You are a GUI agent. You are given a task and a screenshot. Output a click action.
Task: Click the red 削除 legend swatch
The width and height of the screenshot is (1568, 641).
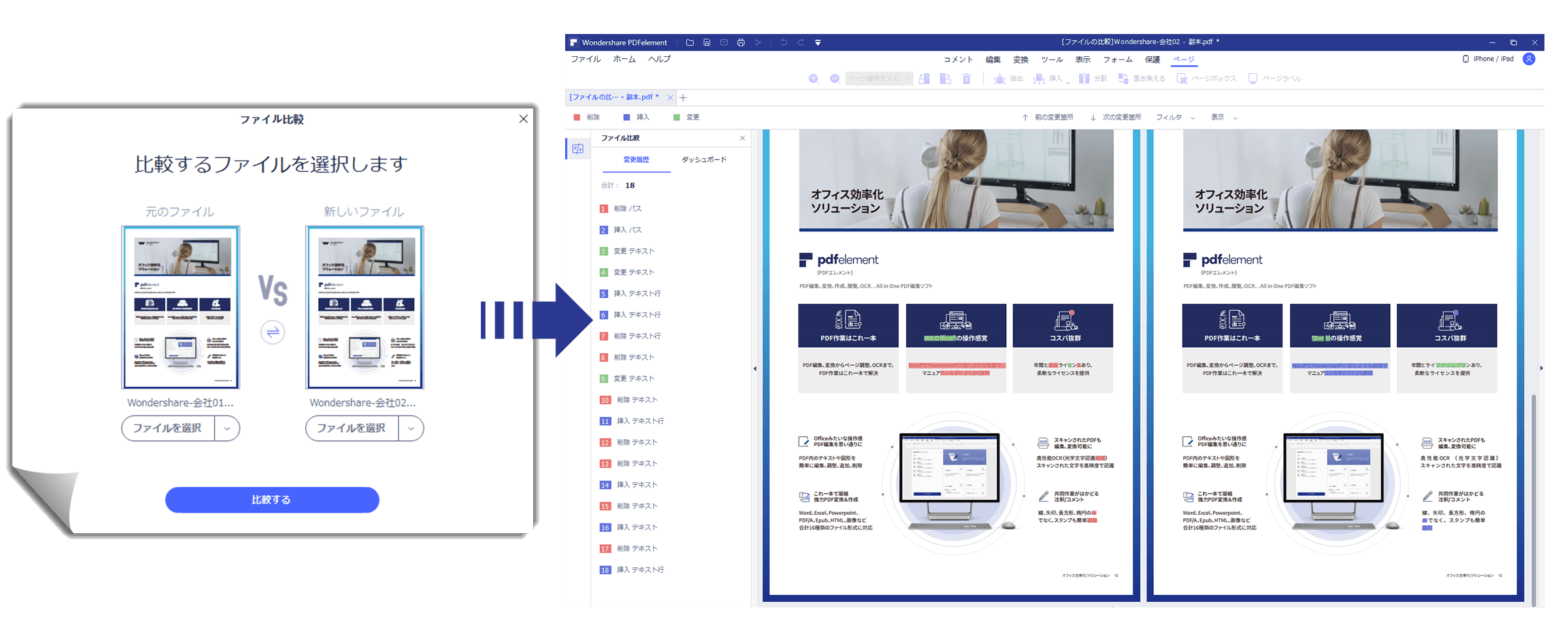[577, 118]
